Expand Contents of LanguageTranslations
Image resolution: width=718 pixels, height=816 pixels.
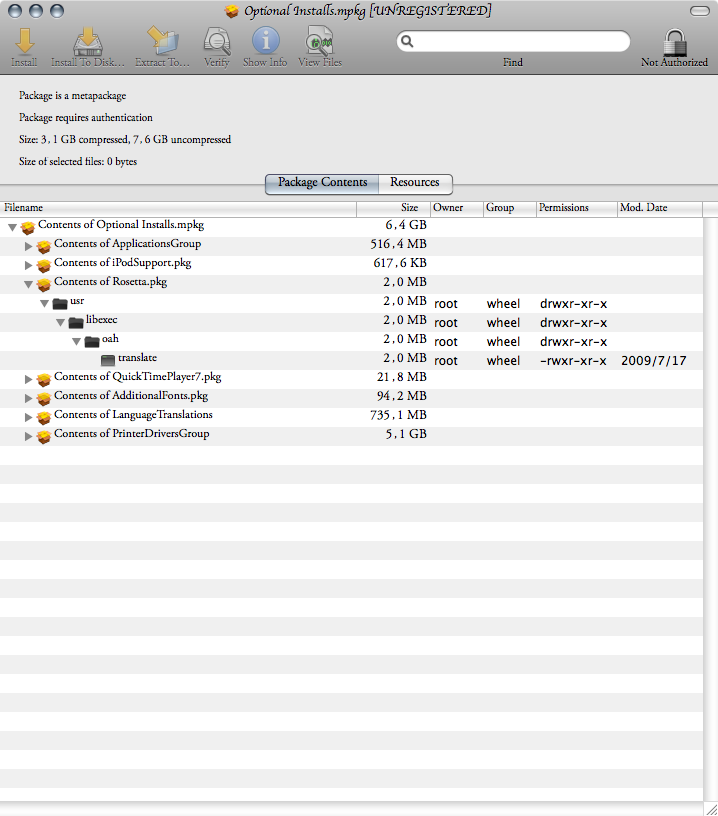coord(29,417)
